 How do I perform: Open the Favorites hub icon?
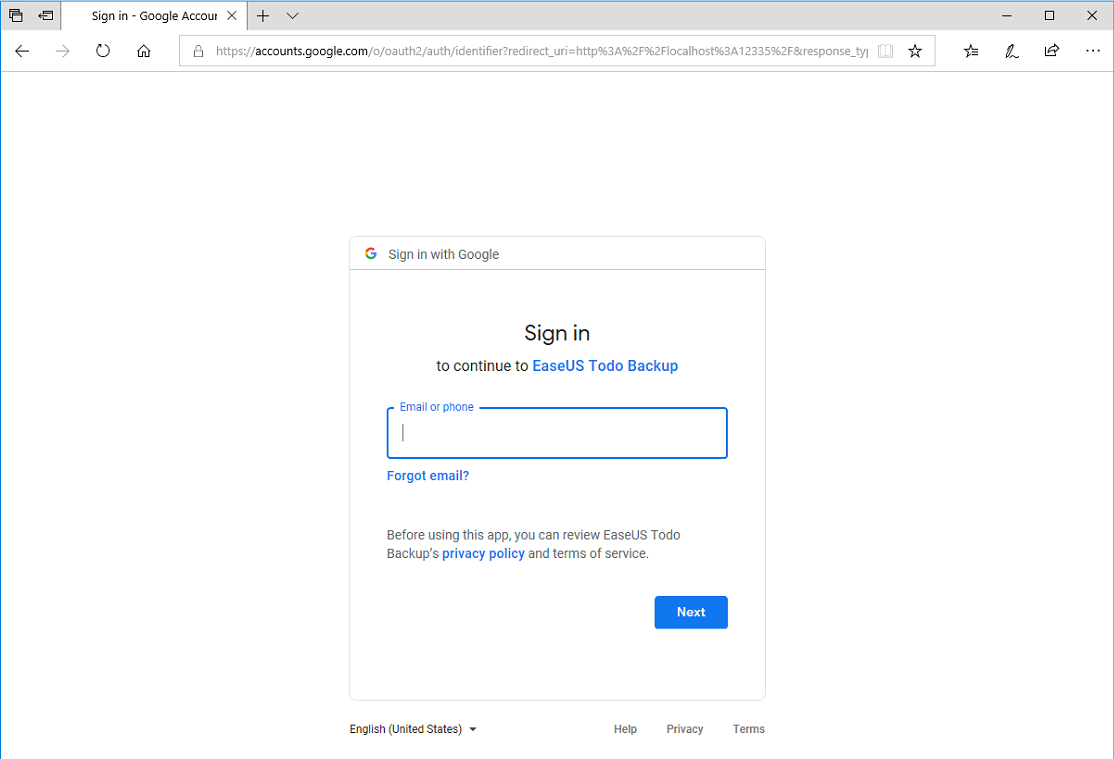point(971,51)
